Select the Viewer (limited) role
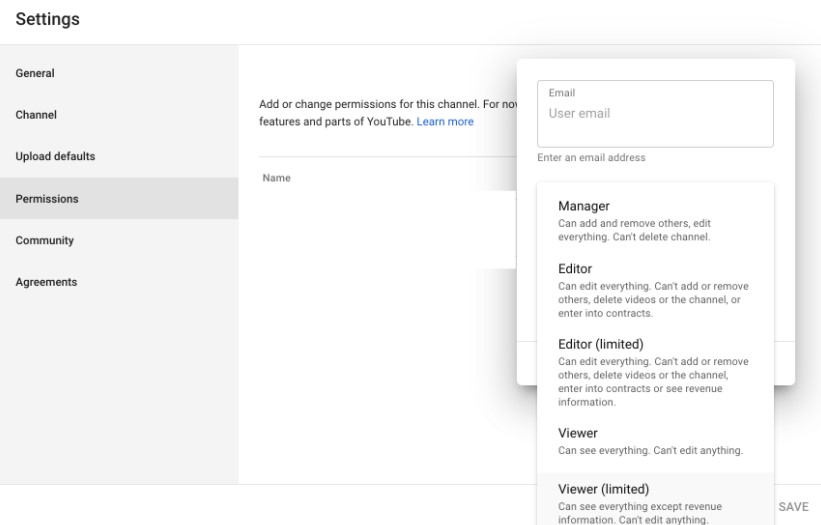This screenshot has height=525, width=821. pyautogui.click(x=655, y=499)
